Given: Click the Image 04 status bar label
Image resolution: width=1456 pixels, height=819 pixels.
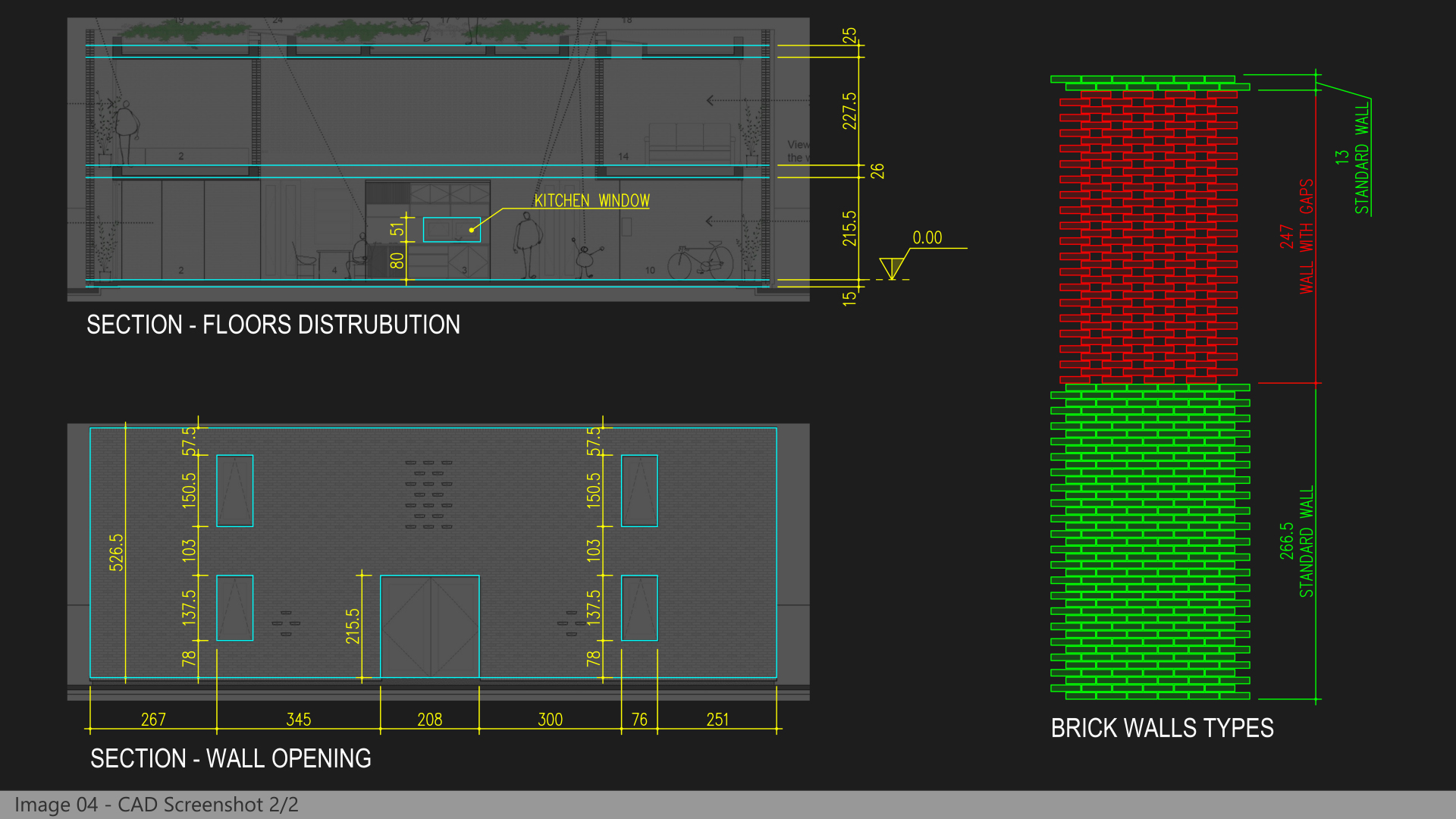Looking at the screenshot, I should tap(157, 805).
